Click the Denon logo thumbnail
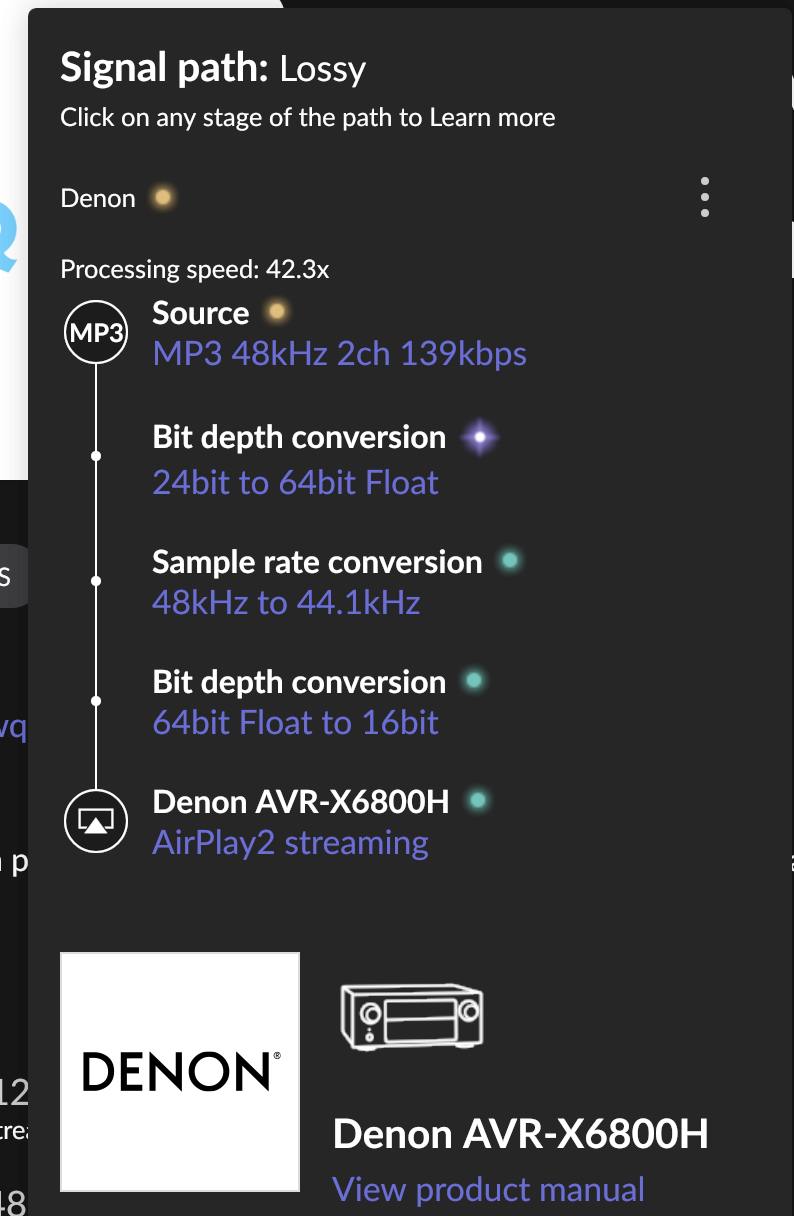Screen dimensions: 794x1216 click(x=180, y=1072)
